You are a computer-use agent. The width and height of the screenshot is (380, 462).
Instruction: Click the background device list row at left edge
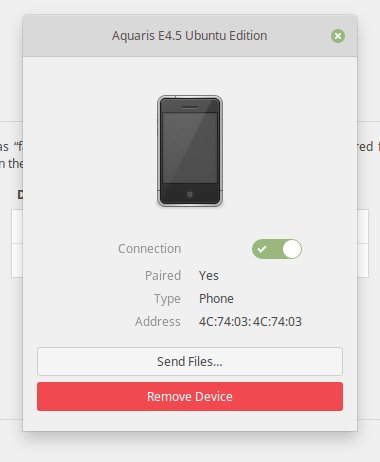pyautogui.click(x=17, y=227)
